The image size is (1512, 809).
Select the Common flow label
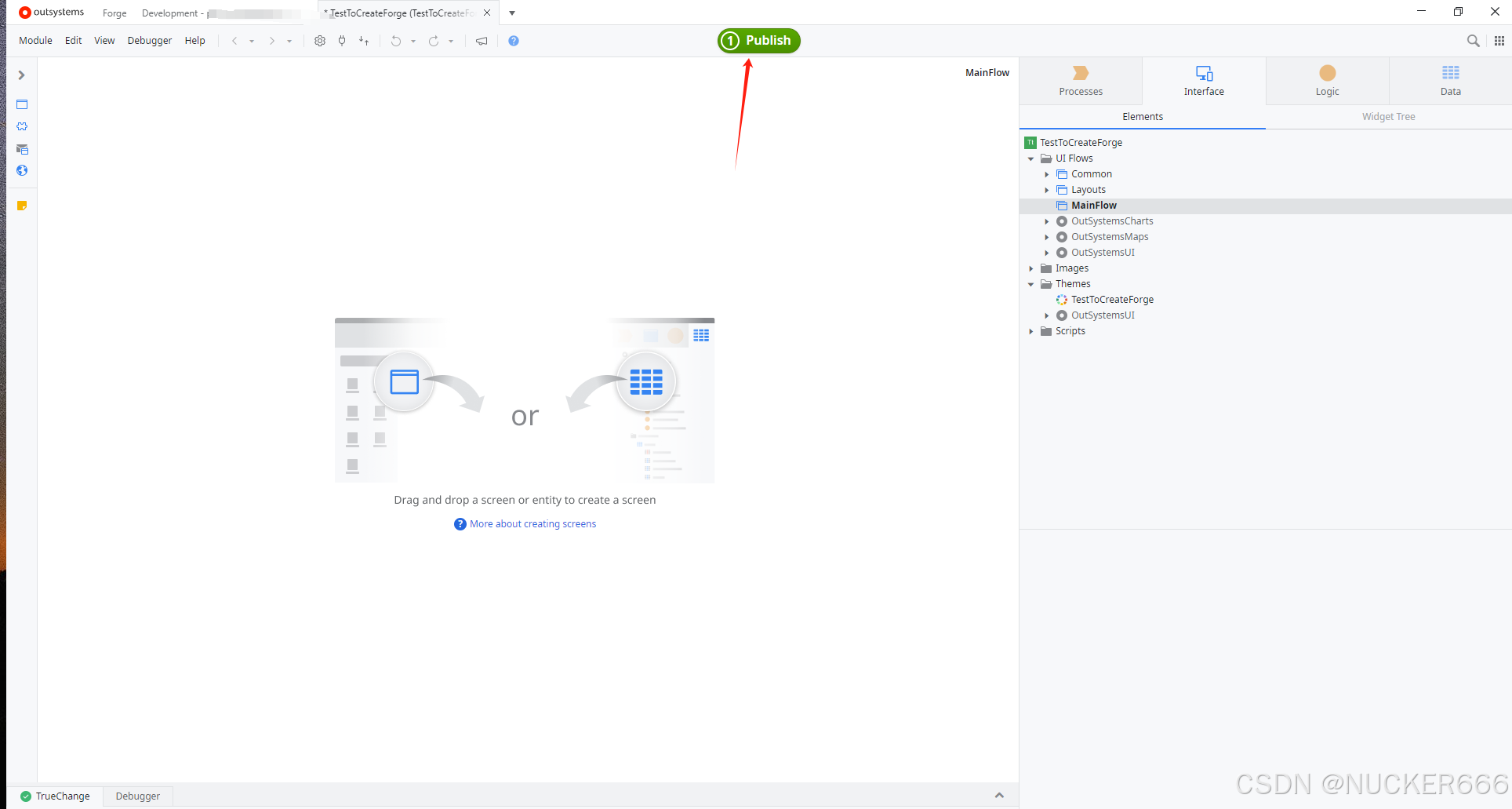tap(1092, 174)
